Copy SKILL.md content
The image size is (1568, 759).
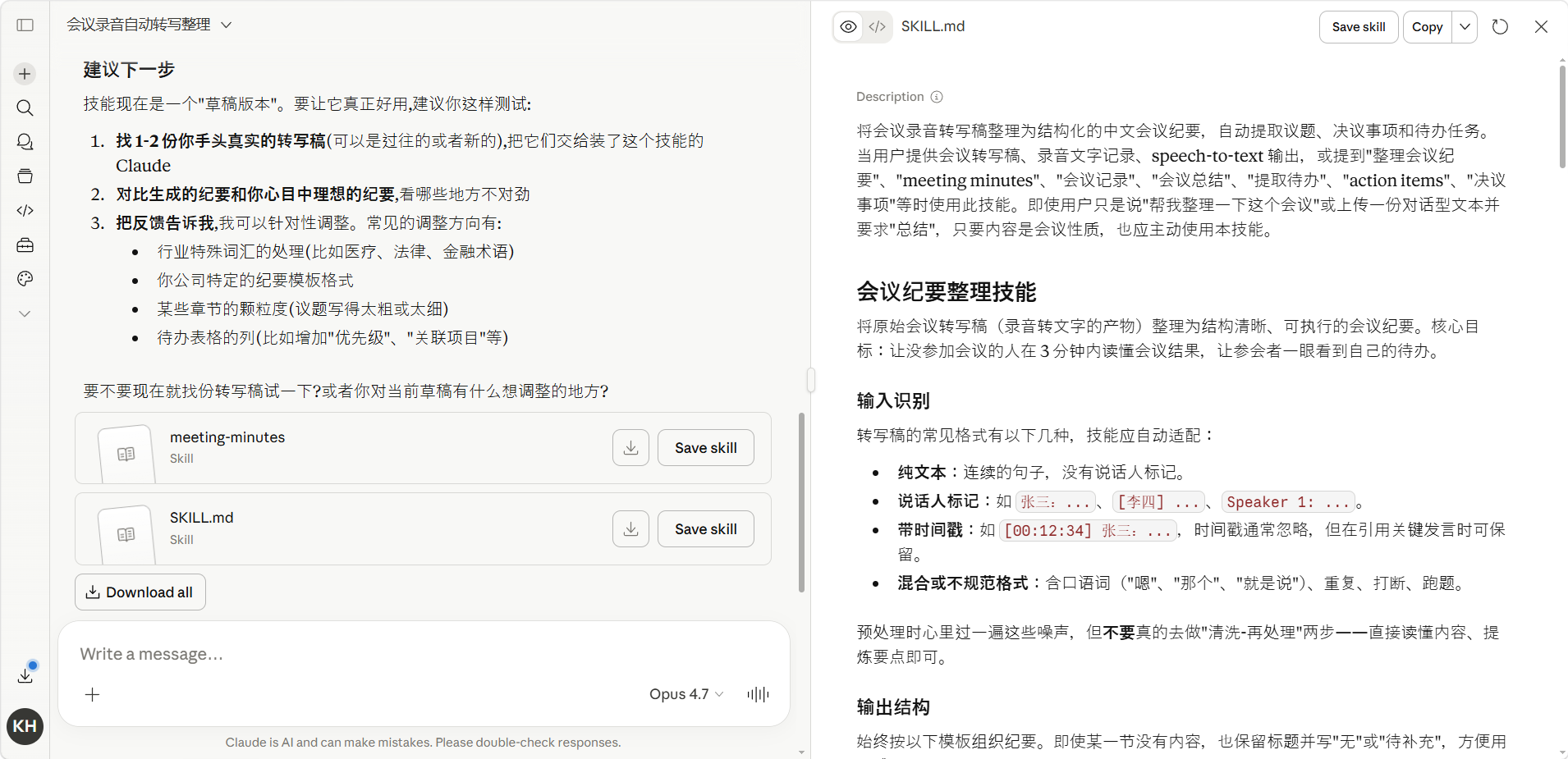(1428, 27)
